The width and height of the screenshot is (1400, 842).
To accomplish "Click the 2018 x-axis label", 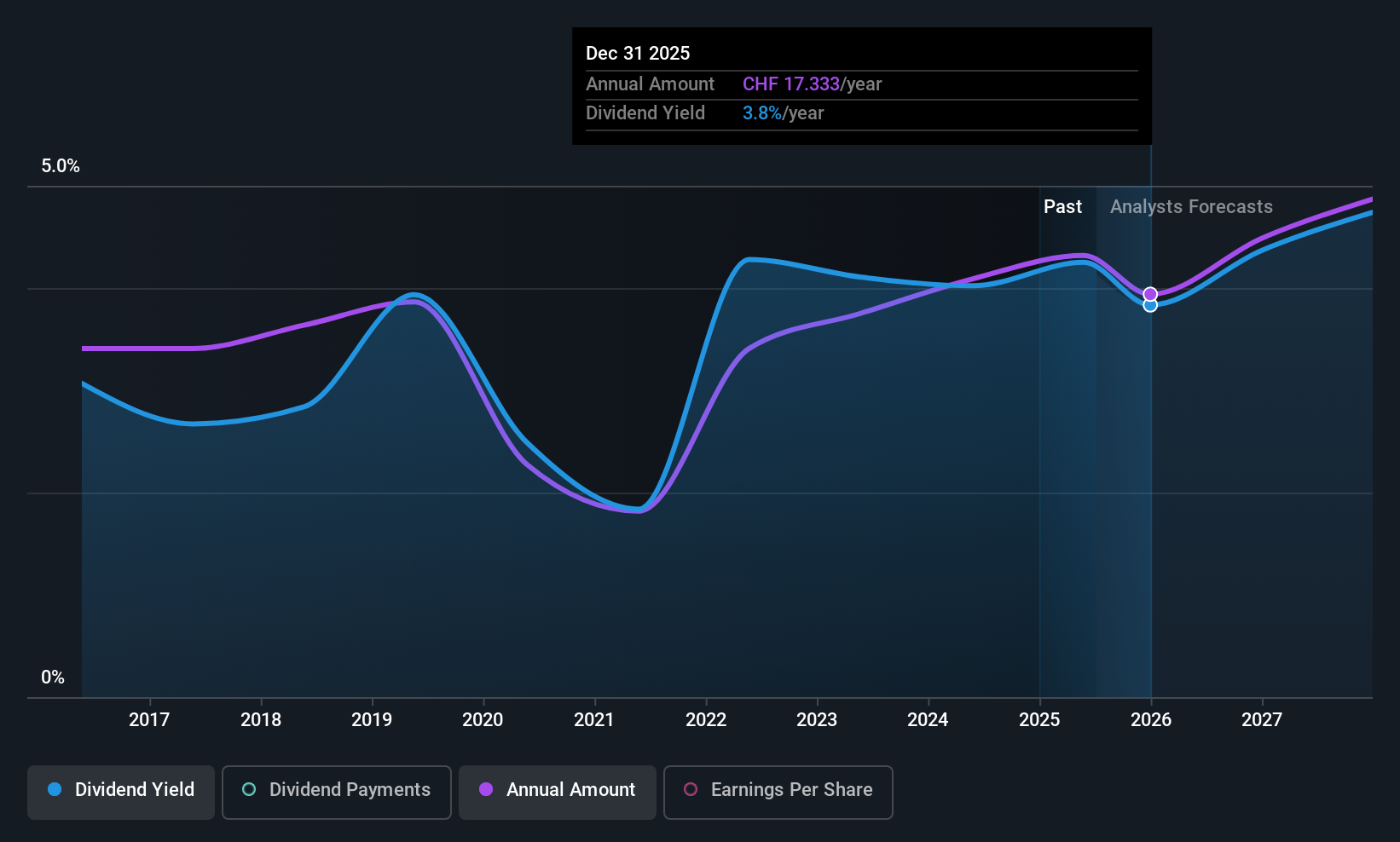I will pos(261,720).
